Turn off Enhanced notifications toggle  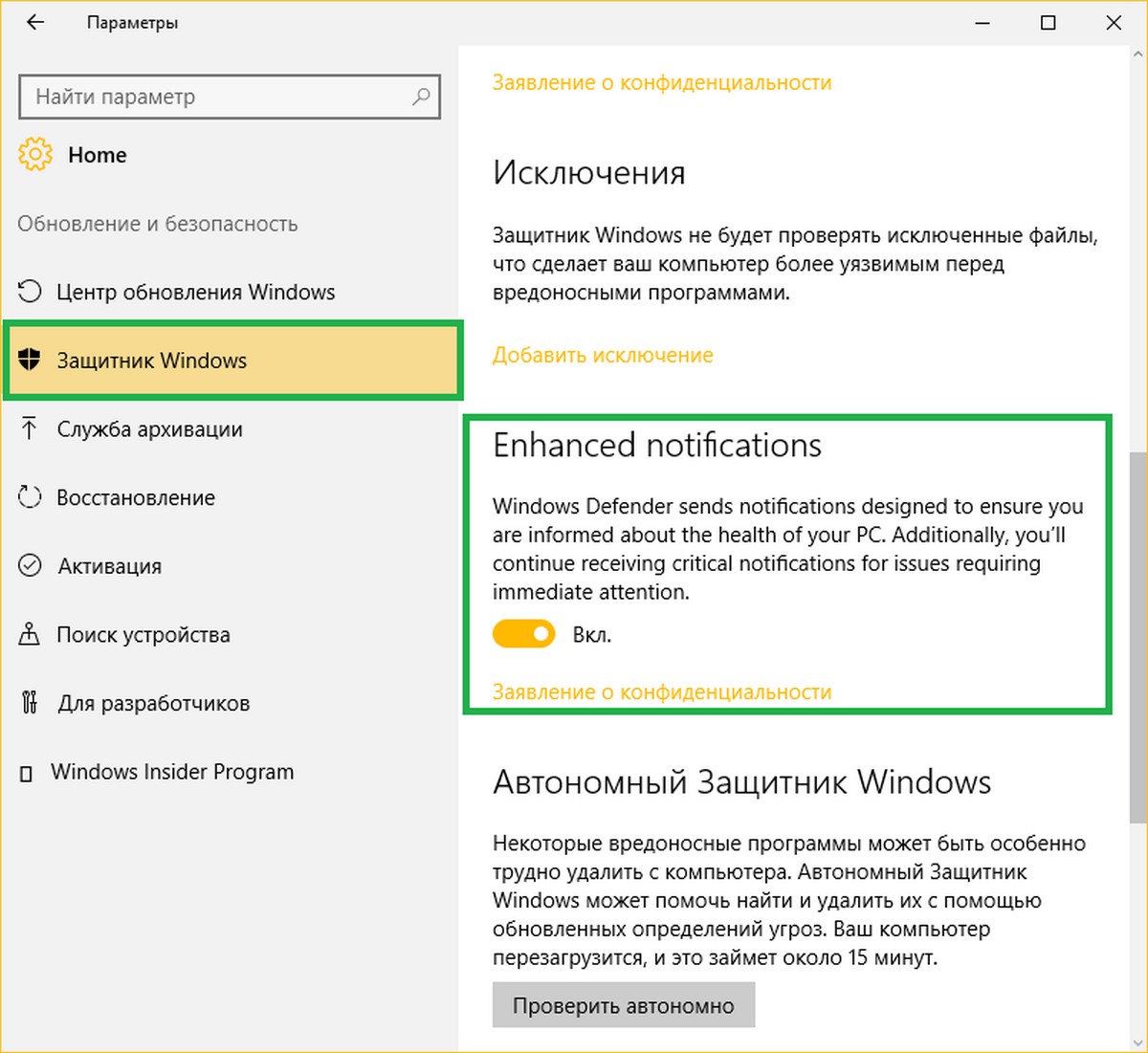[x=523, y=634]
